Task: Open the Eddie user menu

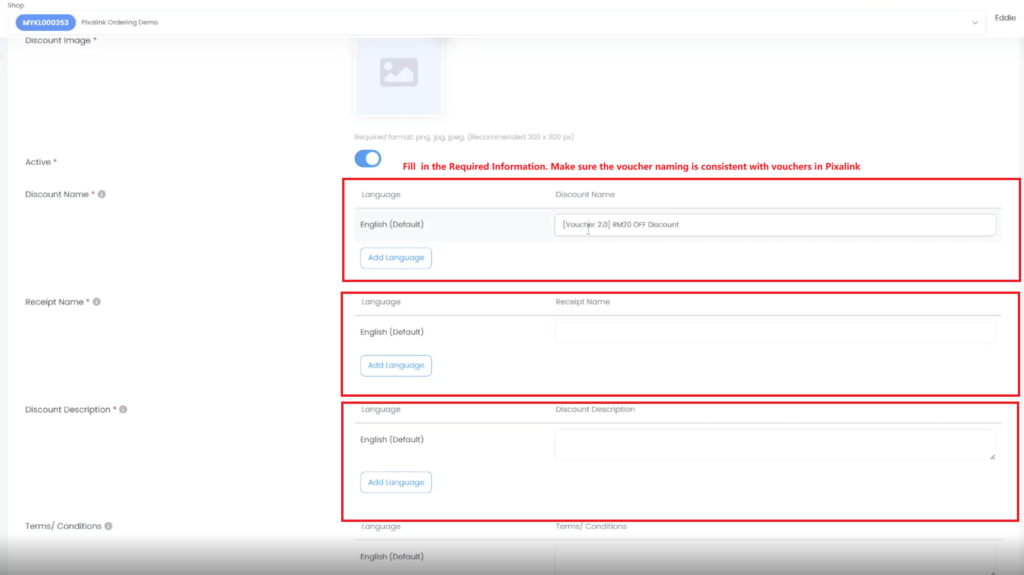Action: [x=1004, y=18]
